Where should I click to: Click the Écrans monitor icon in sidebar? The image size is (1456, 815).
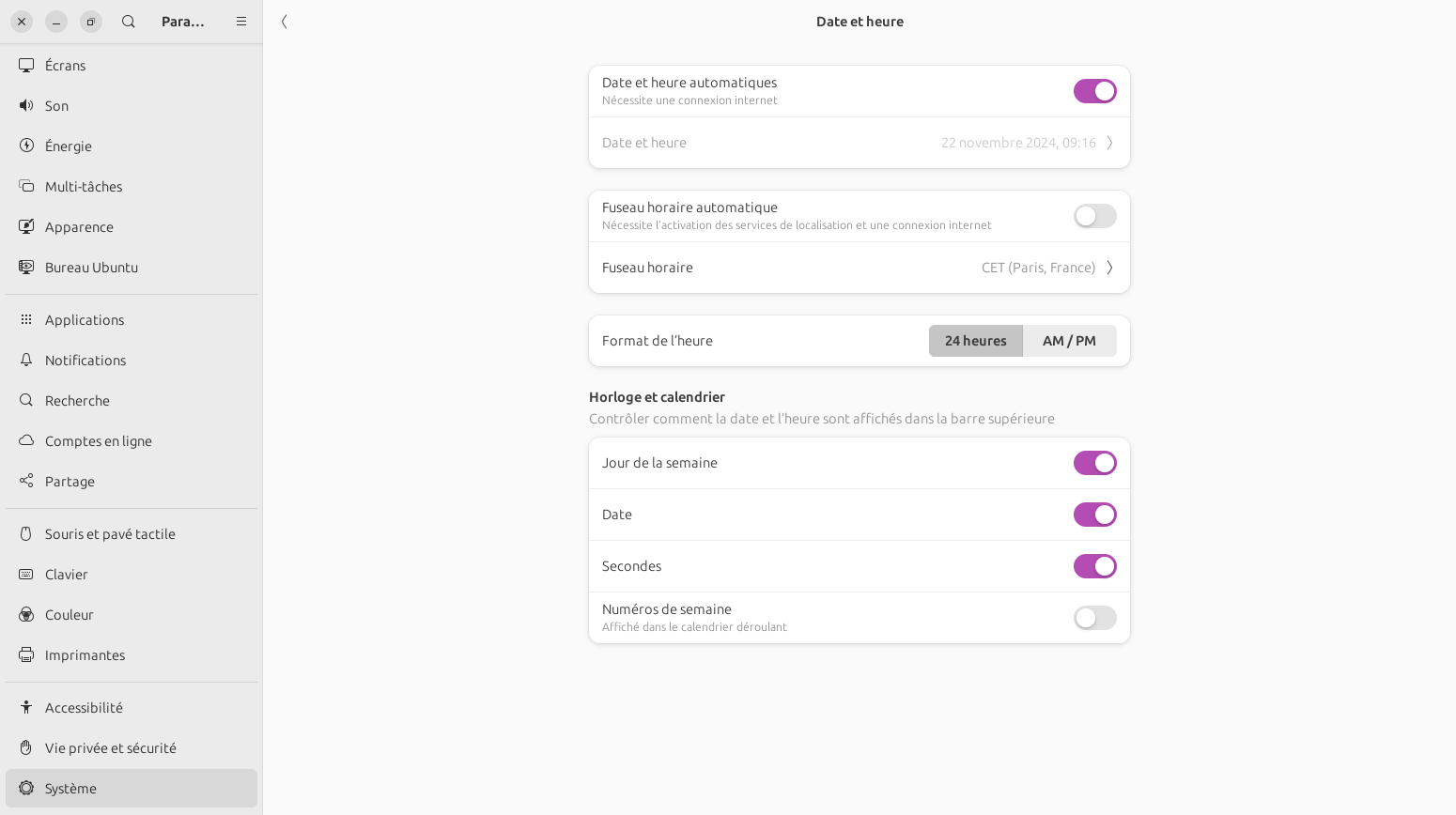[x=26, y=65]
